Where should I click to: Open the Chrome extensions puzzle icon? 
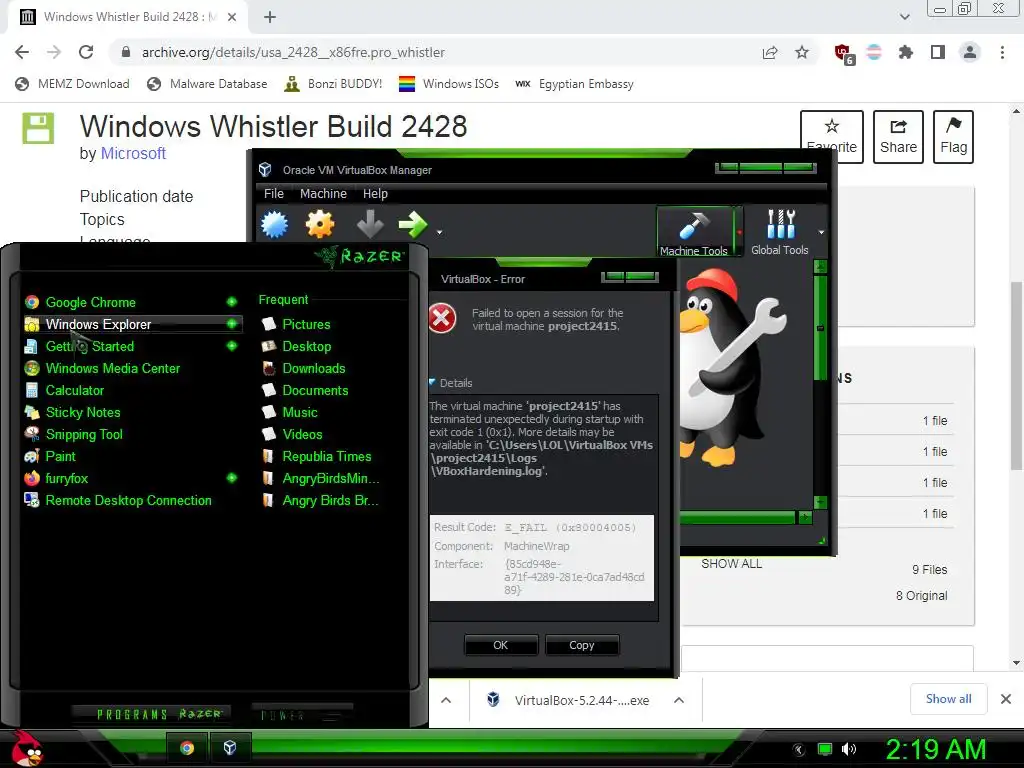tap(906, 52)
